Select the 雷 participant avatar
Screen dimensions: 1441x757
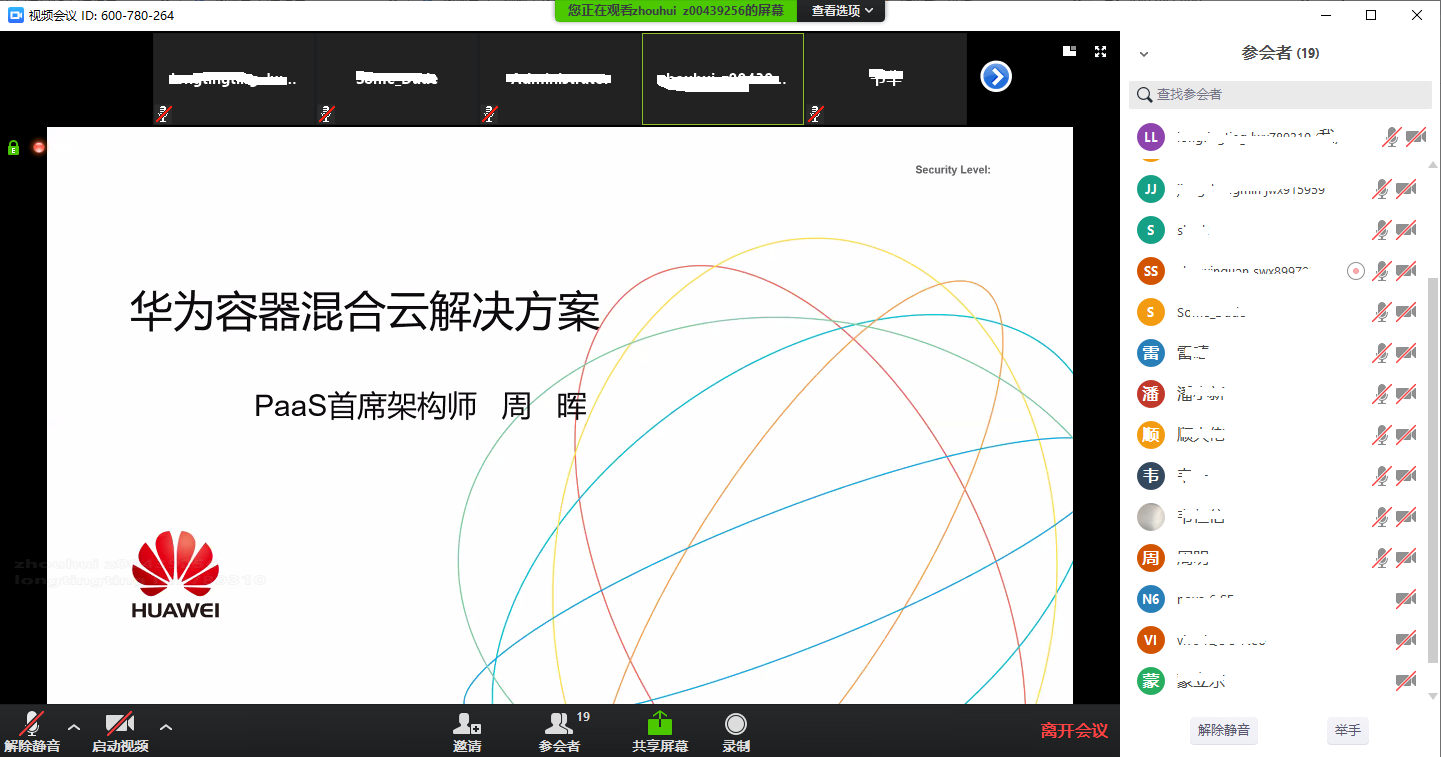[1151, 353]
